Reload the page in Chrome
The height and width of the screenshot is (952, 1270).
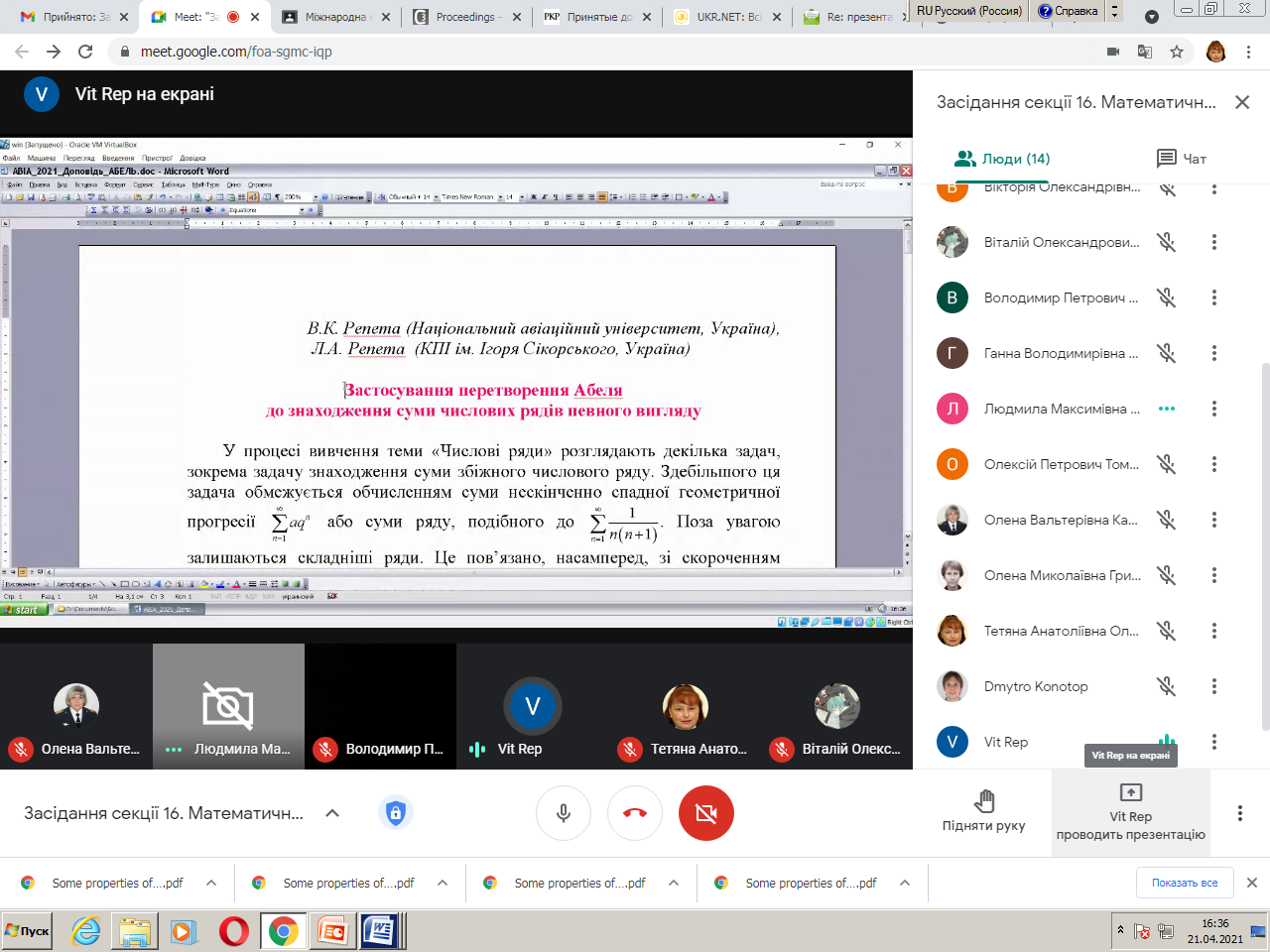tap(85, 52)
